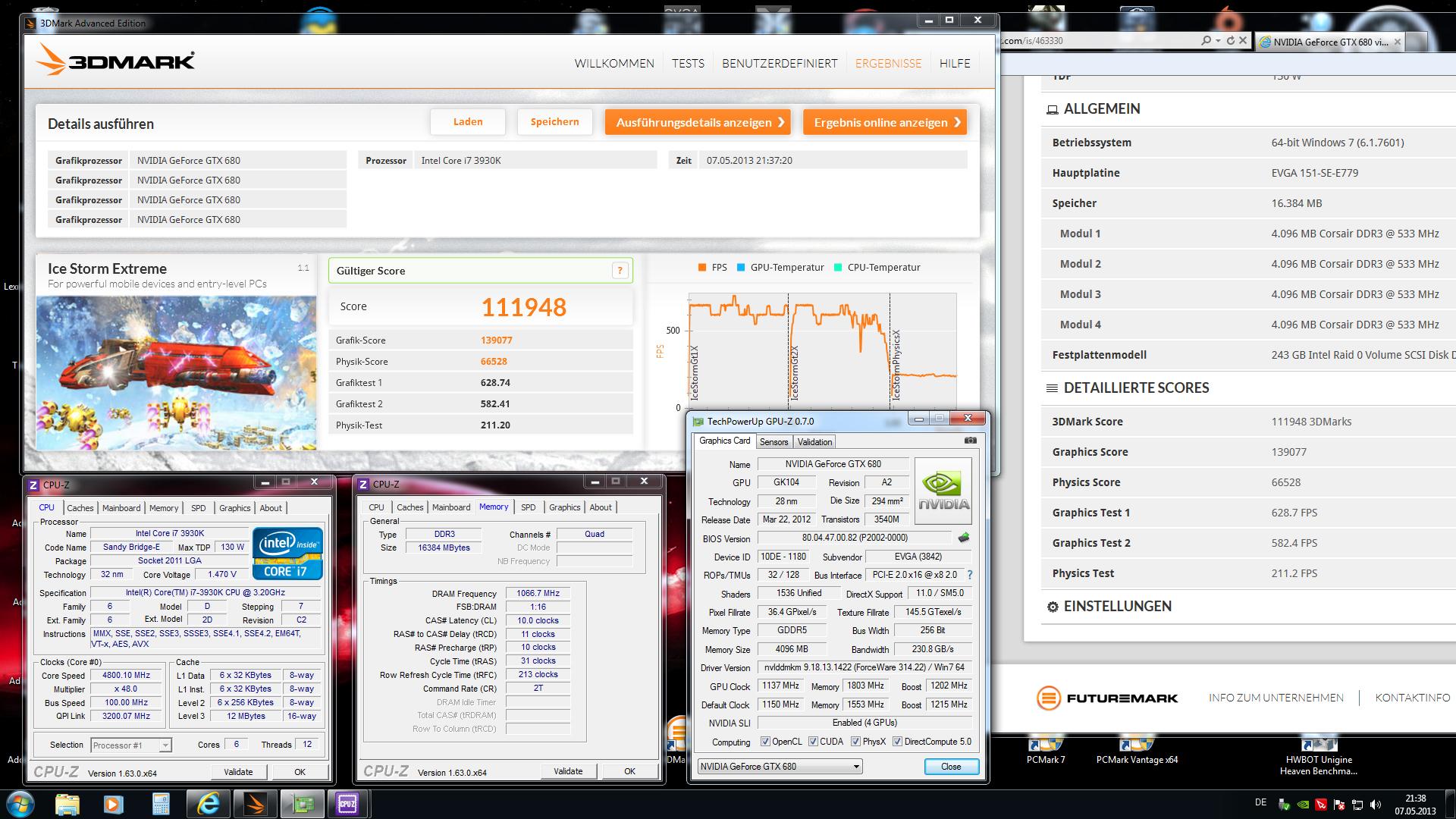Click Ausführungsdetails anzeigen button
This screenshot has width=1456, height=819.
(698, 122)
